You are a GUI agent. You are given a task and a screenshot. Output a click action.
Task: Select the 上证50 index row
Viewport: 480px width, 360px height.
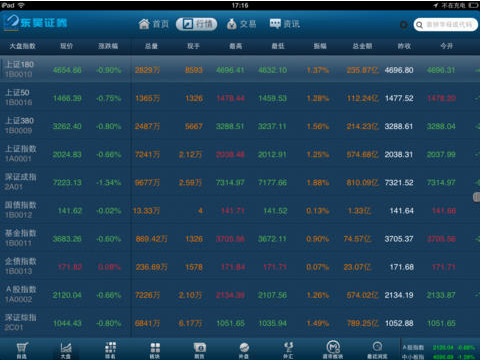pyautogui.click(x=240, y=97)
